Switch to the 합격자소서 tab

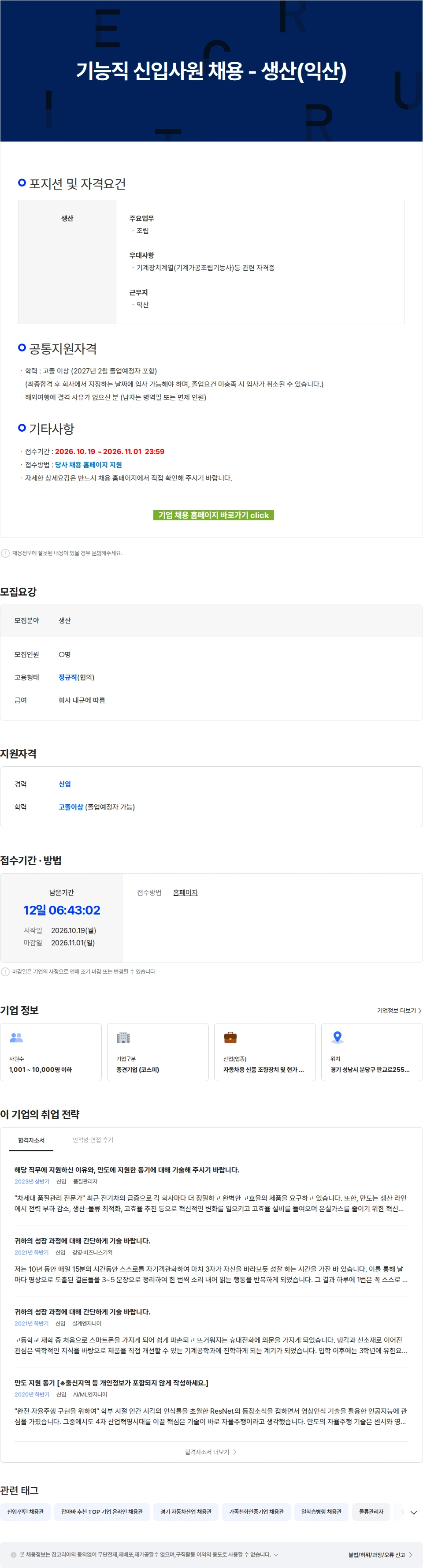coord(31,1140)
